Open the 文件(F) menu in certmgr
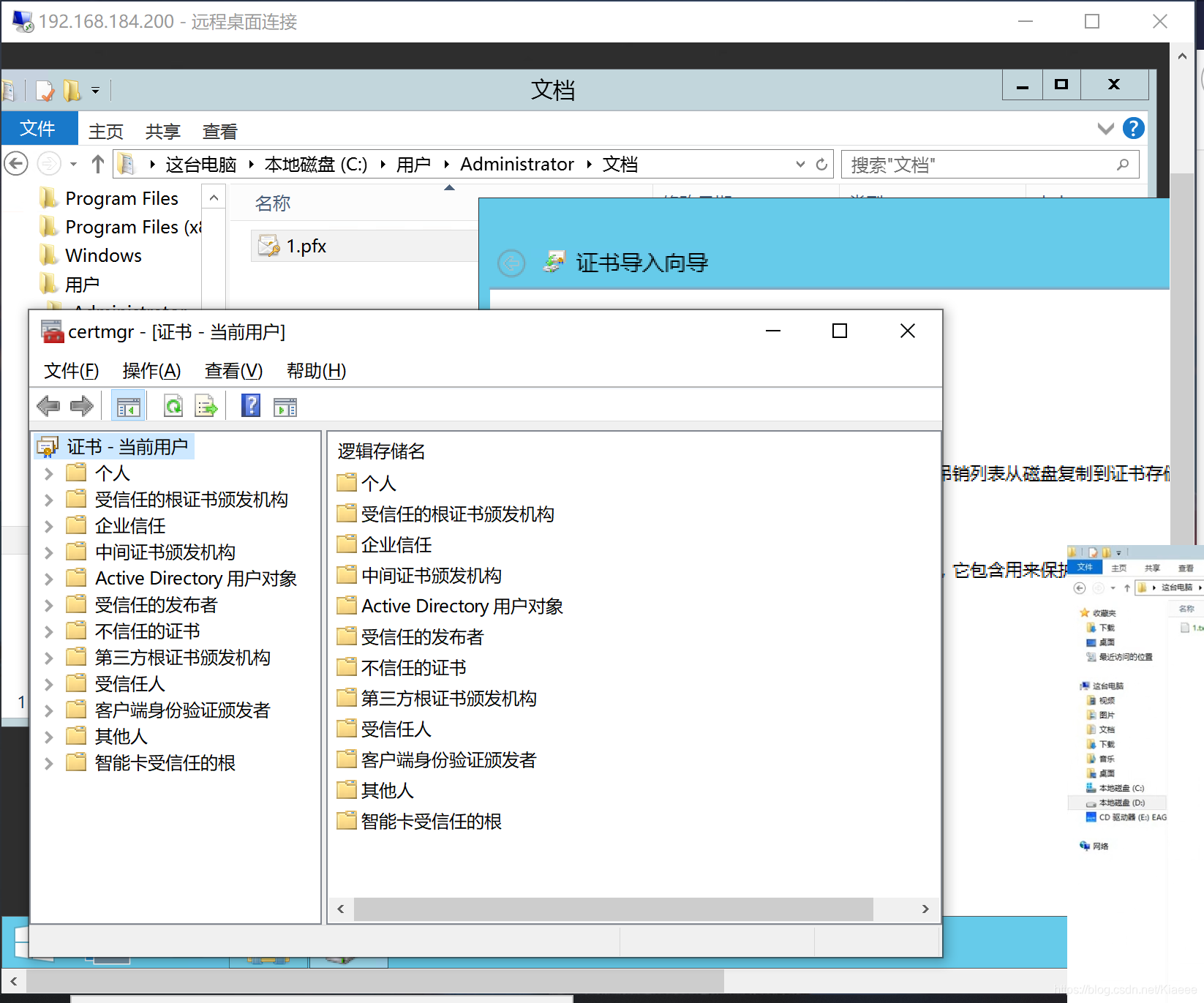The height and width of the screenshot is (1003, 1204). coord(72,371)
